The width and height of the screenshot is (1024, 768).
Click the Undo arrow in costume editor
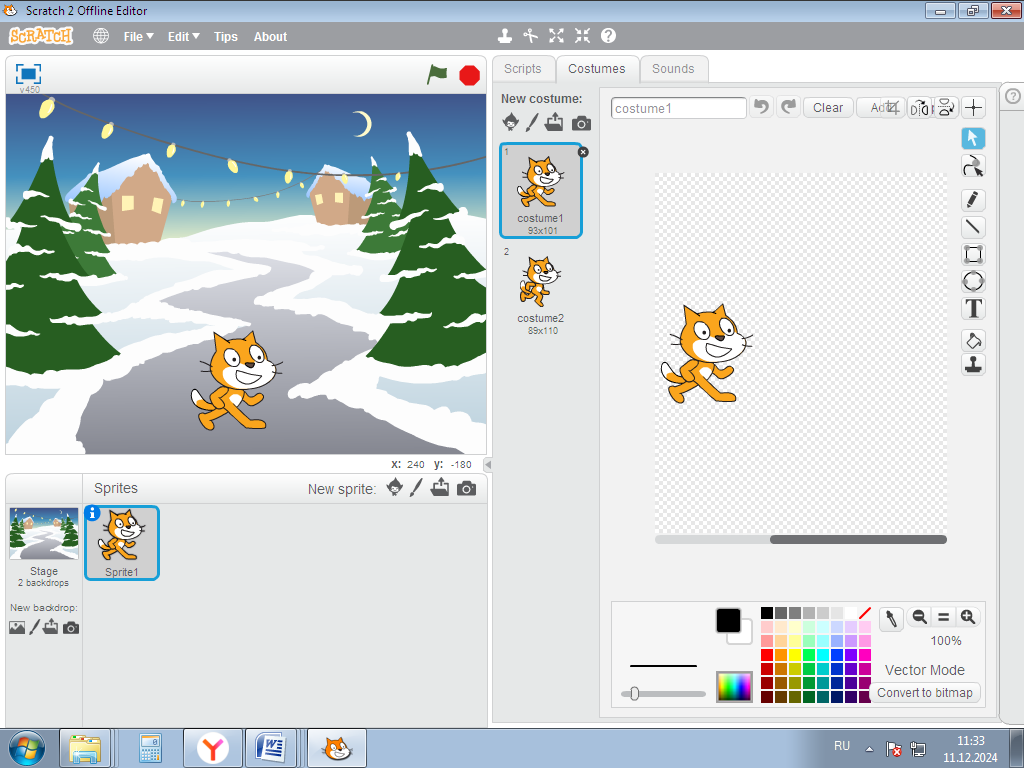[x=761, y=106]
